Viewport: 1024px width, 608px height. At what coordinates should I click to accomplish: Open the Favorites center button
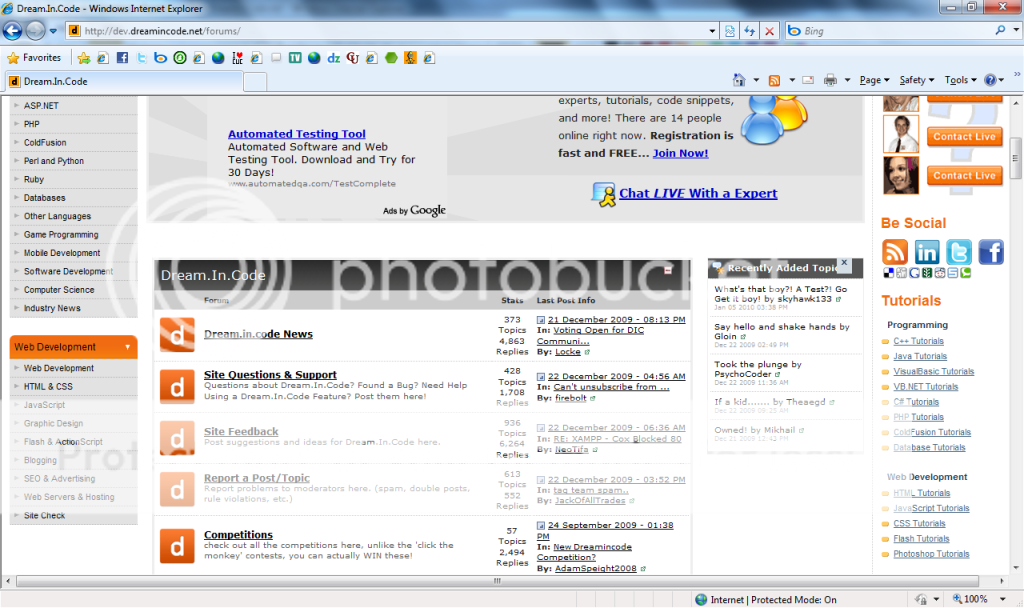pos(34,57)
